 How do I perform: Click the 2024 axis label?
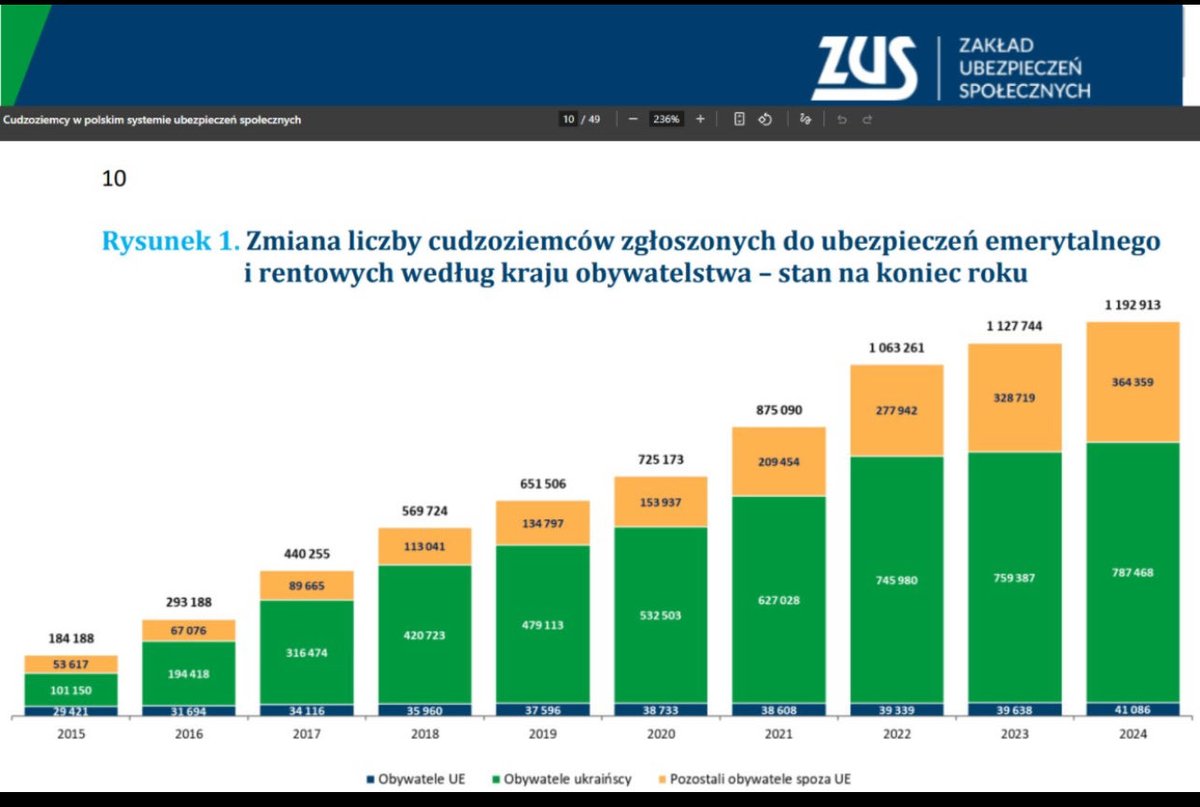(x=1133, y=734)
